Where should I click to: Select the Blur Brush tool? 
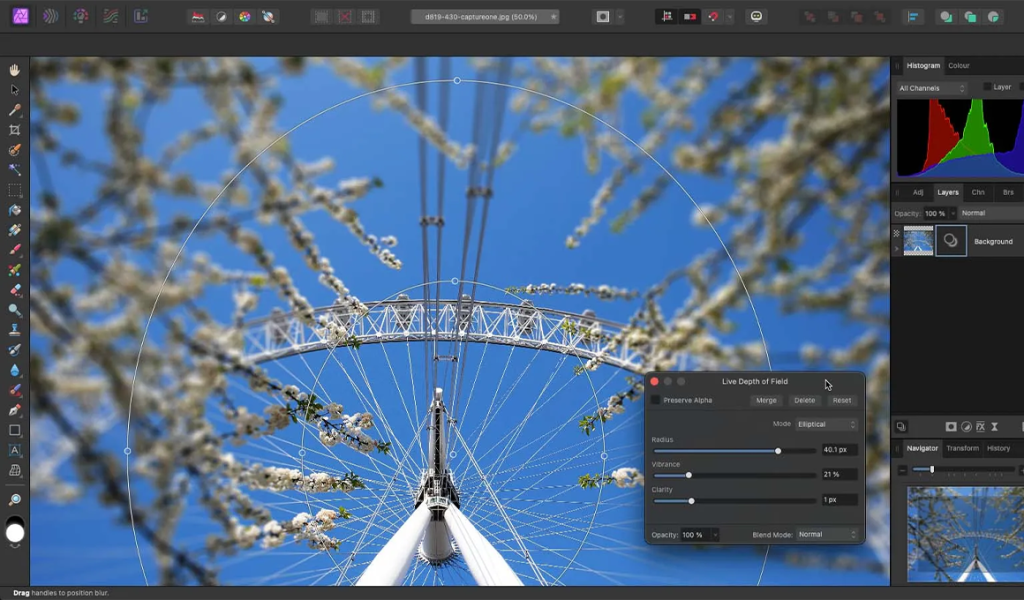(14, 370)
